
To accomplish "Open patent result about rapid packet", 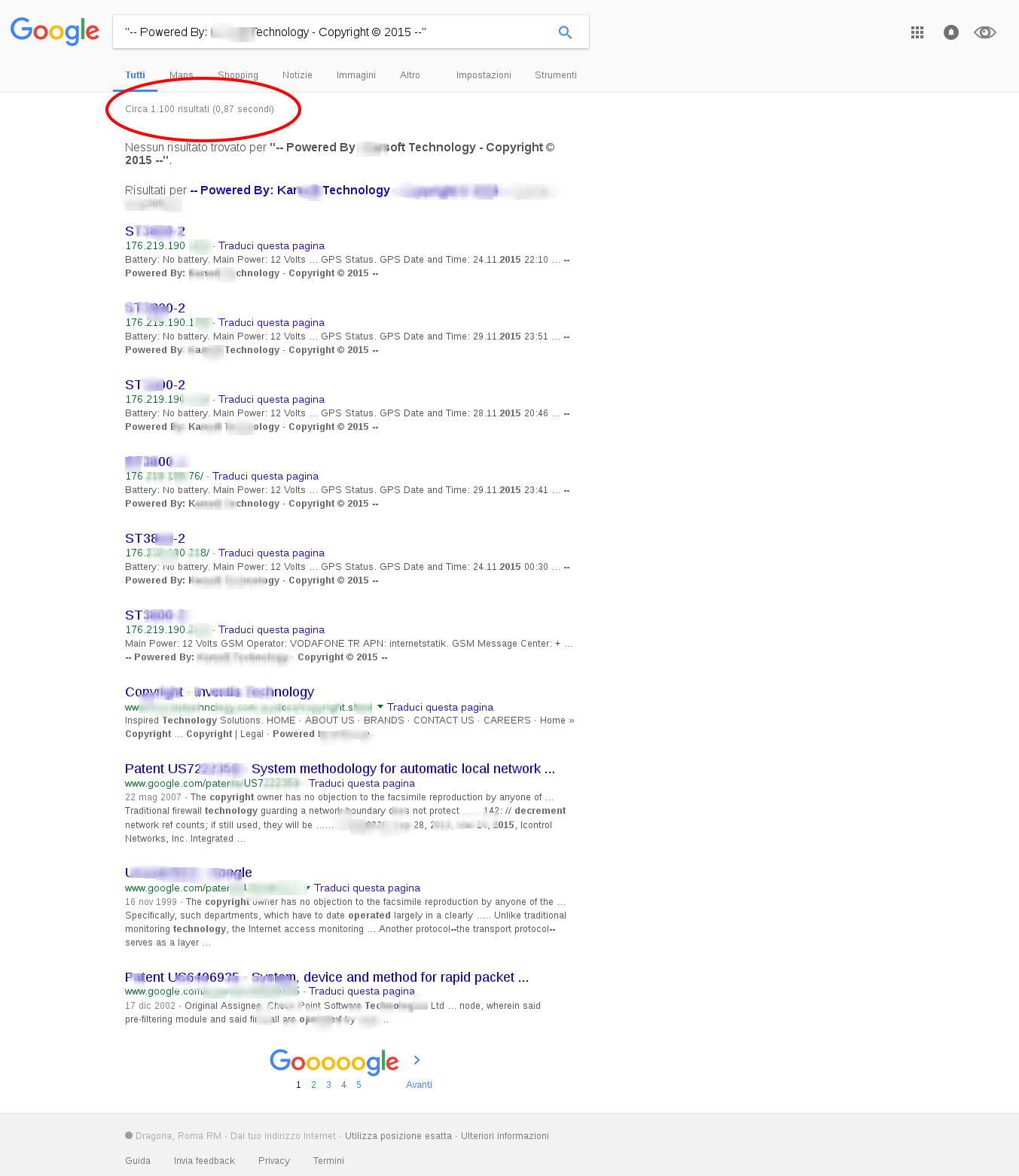I will [327, 977].
